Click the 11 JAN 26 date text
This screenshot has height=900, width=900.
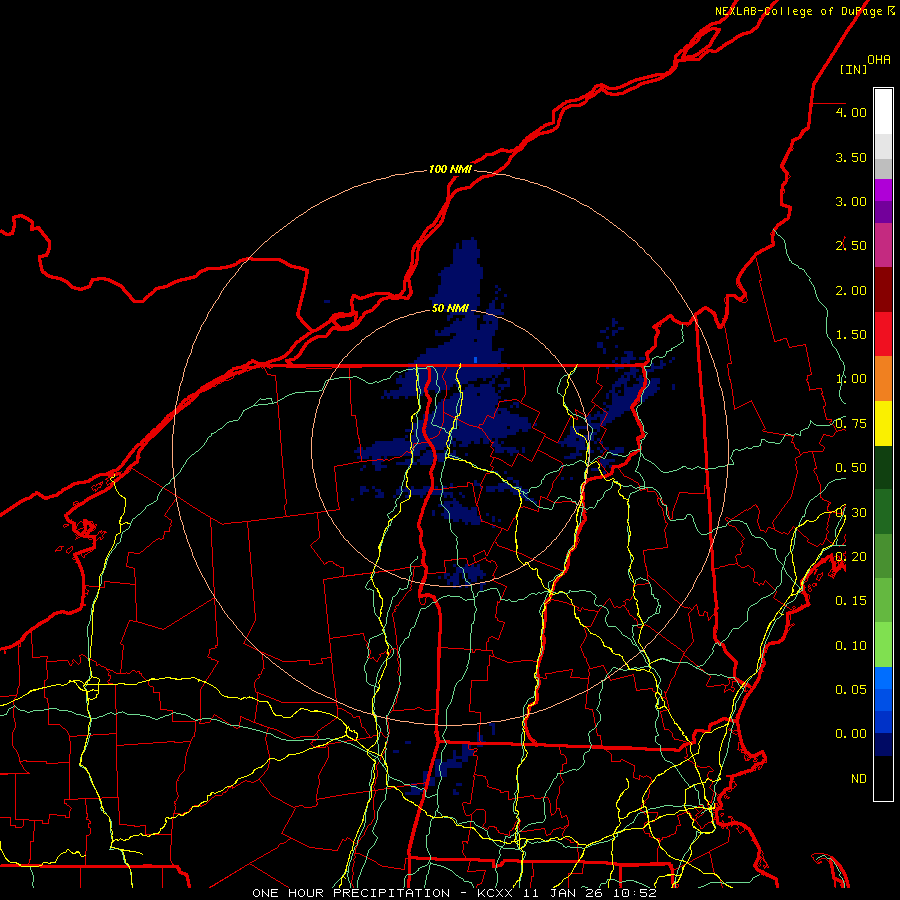(x=563, y=893)
